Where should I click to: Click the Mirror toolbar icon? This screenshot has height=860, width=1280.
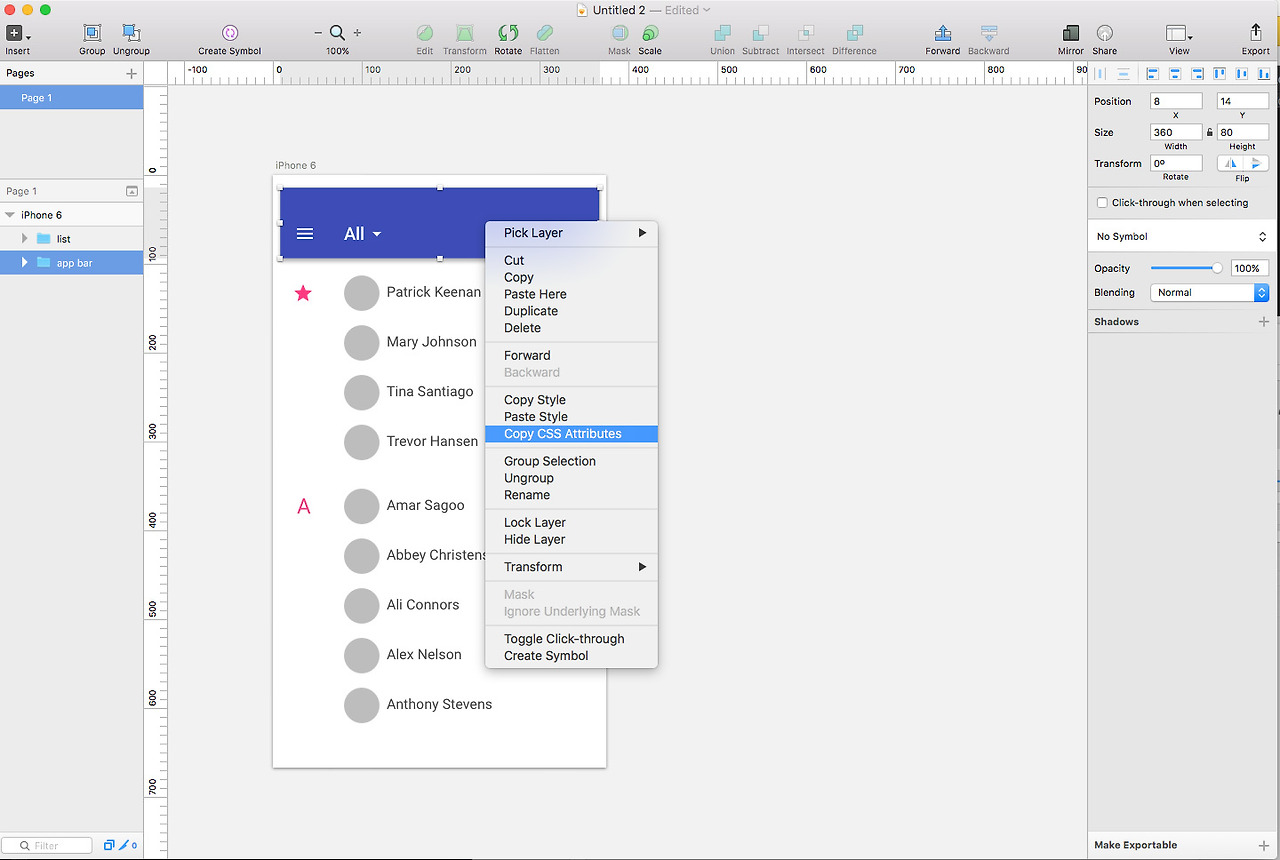1071,33
